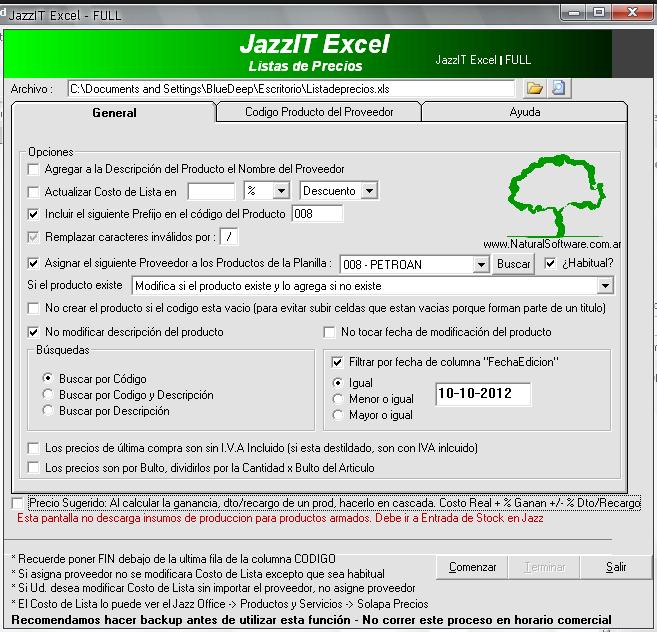Viewport: 657px width, 632px height.
Task: Toggle Filtrar por fecha de columna FechaEdicion
Action: coord(337,362)
